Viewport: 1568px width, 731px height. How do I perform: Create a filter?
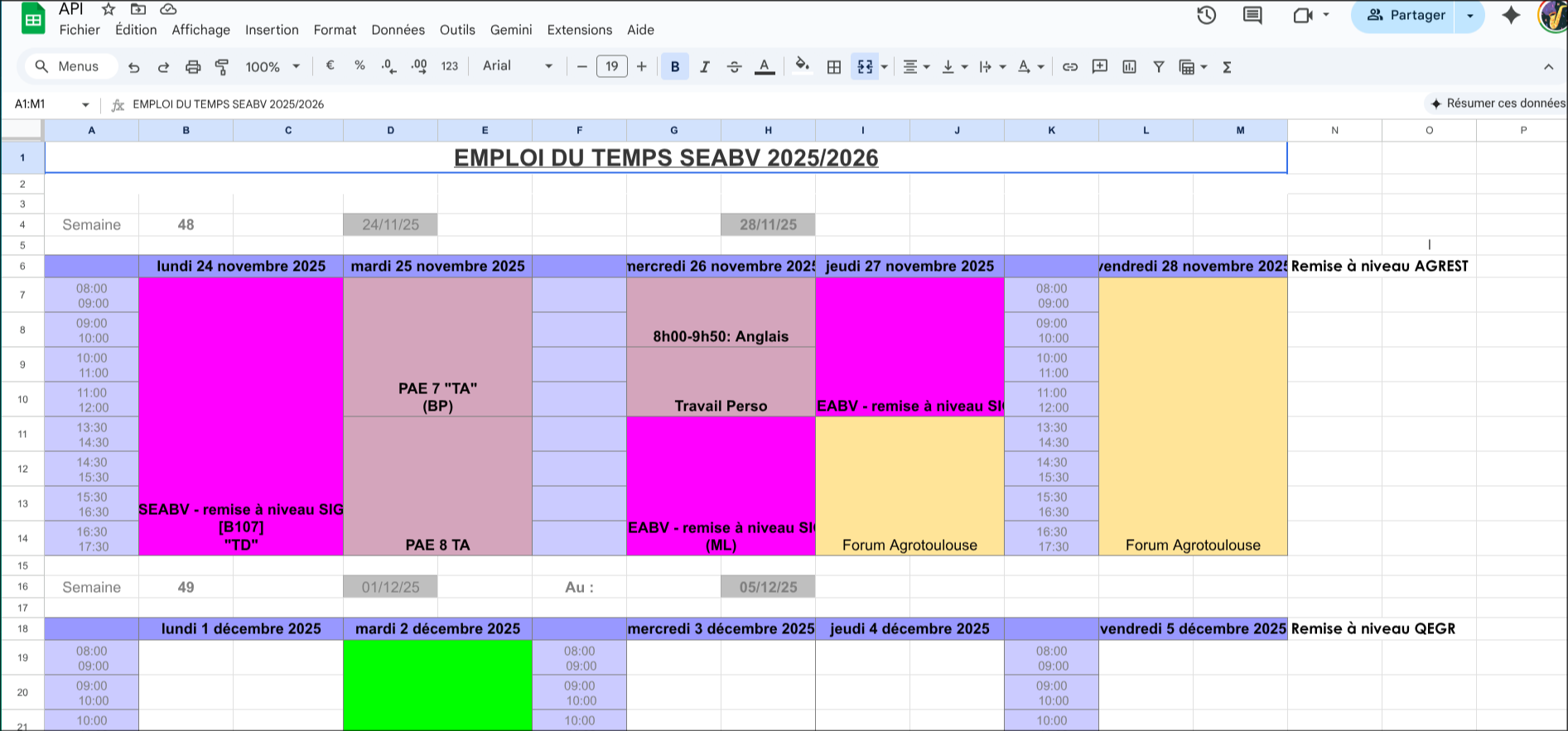[1159, 67]
